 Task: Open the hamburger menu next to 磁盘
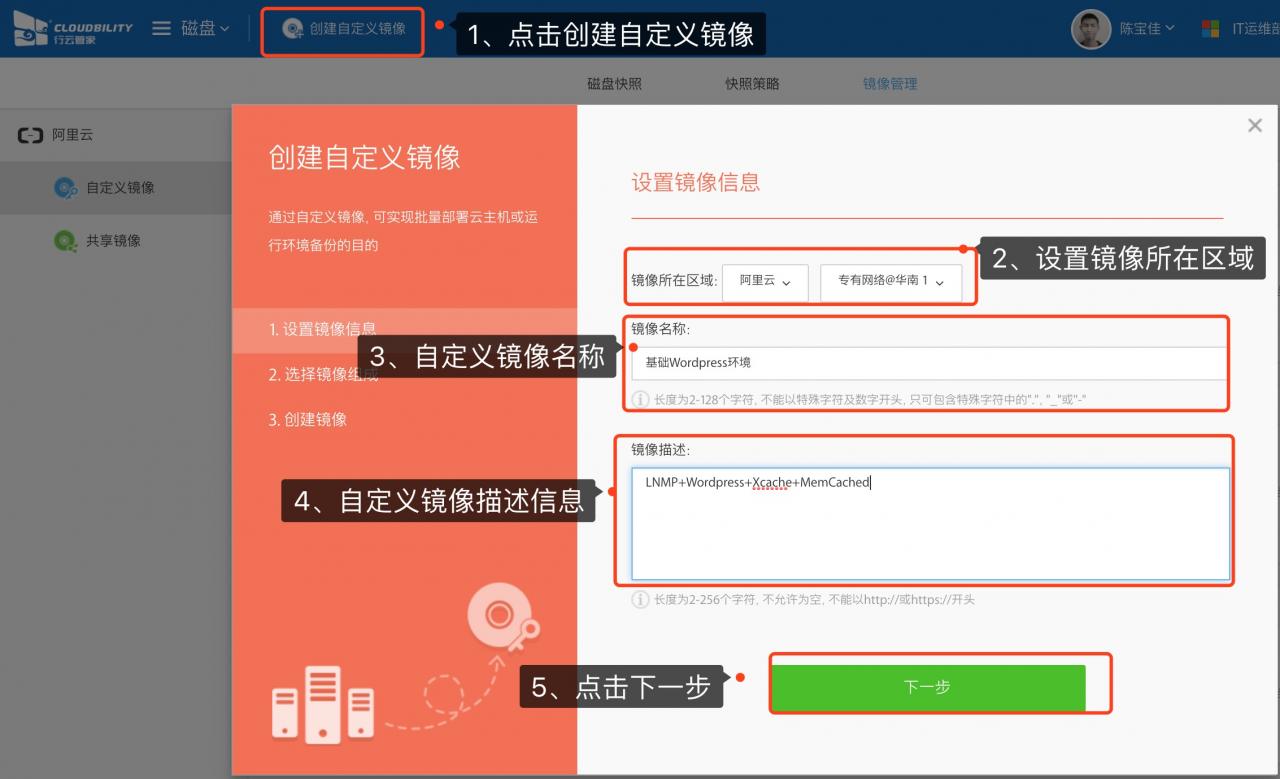pyautogui.click(x=161, y=28)
